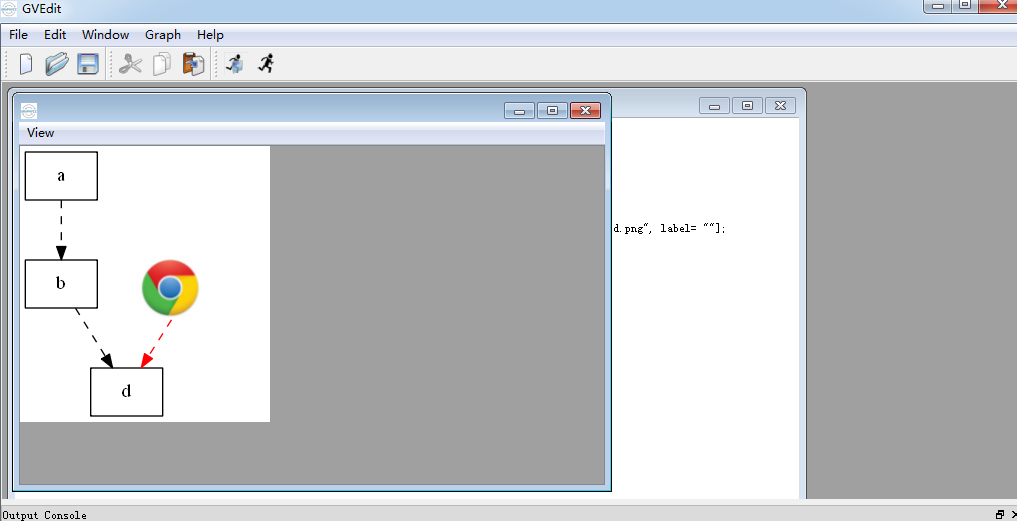Click the Copy pages icon

[162, 64]
